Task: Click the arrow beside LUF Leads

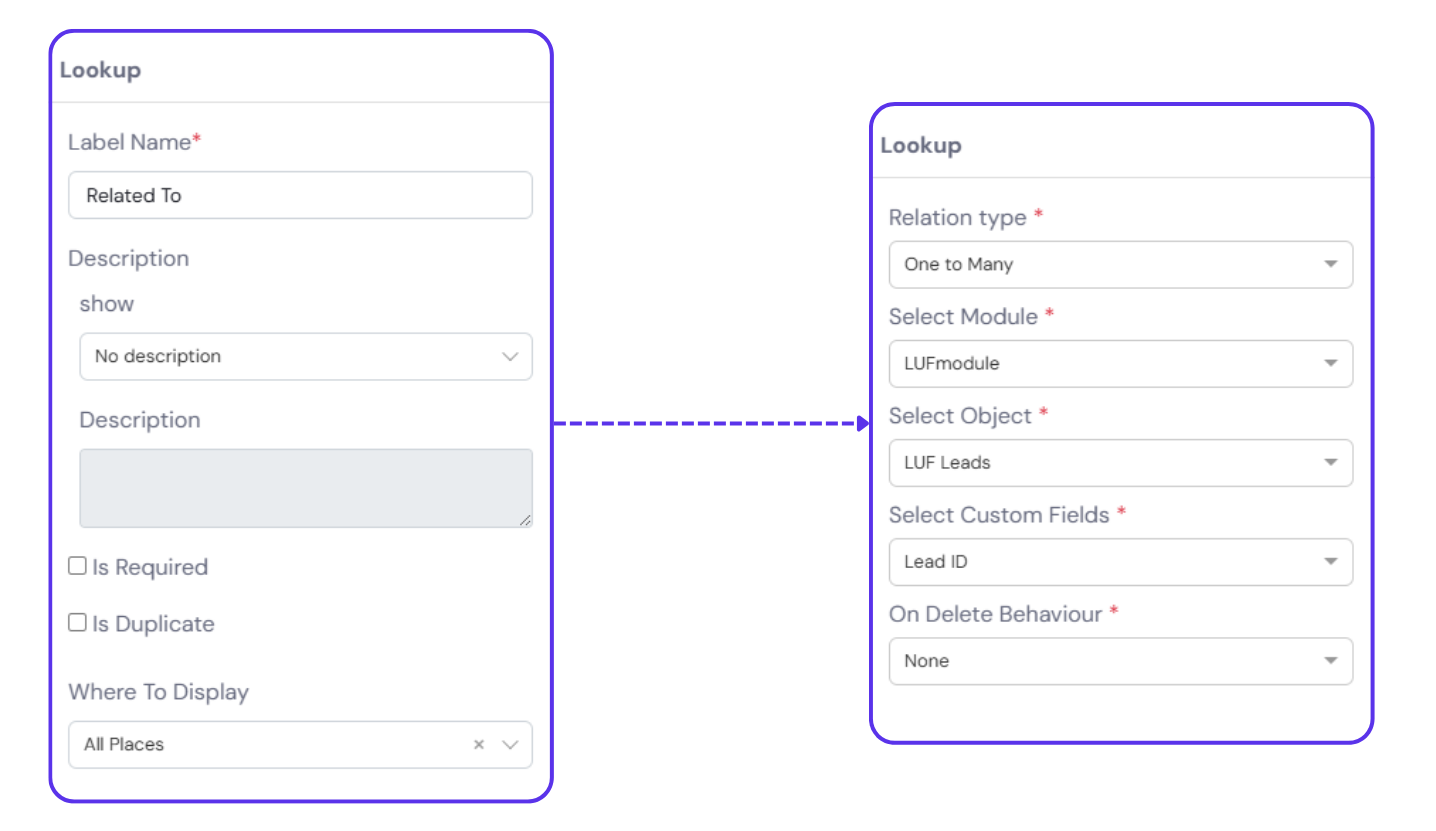Action: pos(1331,463)
